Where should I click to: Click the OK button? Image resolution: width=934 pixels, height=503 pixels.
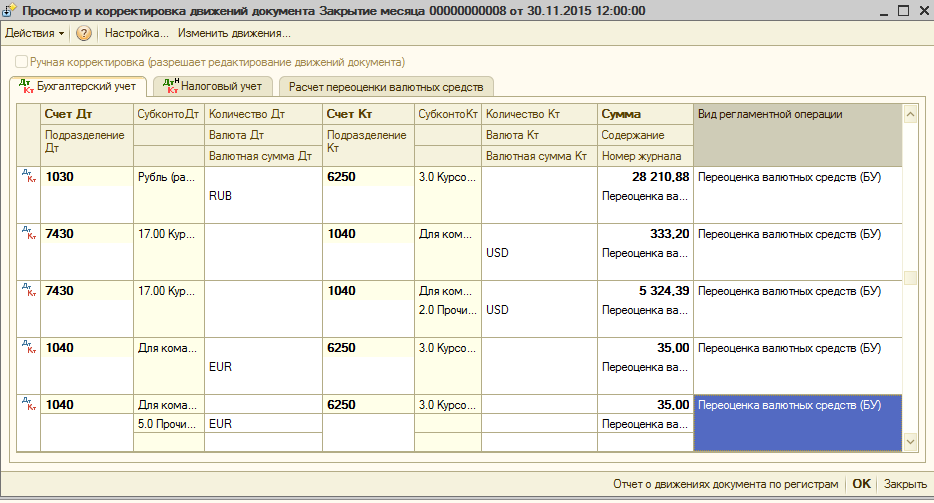(861, 484)
